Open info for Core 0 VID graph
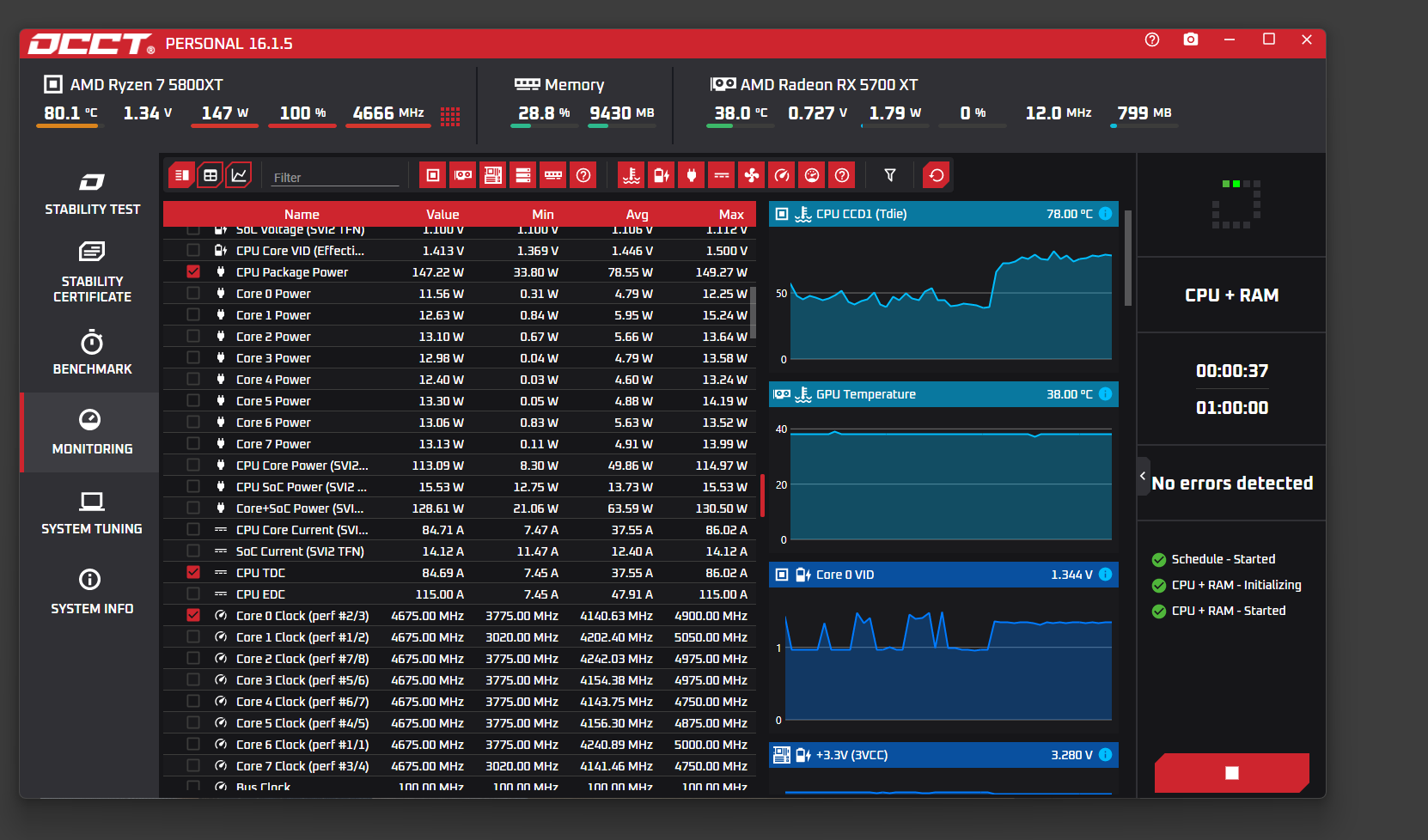The image size is (1428, 840). [x=1106, y=575]
